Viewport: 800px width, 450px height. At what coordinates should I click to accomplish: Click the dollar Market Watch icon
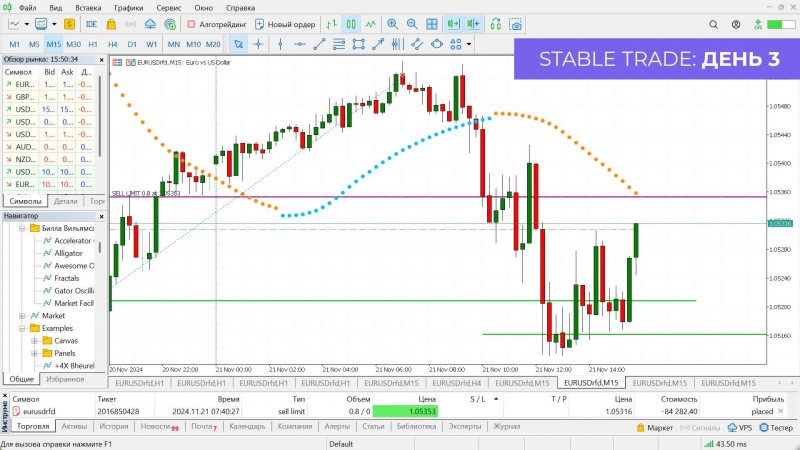(69, 24)
